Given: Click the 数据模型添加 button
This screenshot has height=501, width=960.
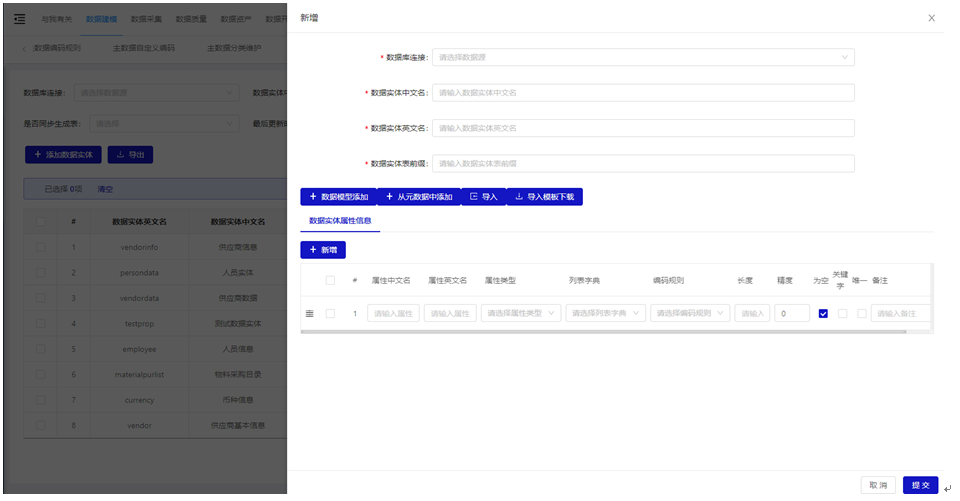Looking at the screenshot, I should (339, 197).
